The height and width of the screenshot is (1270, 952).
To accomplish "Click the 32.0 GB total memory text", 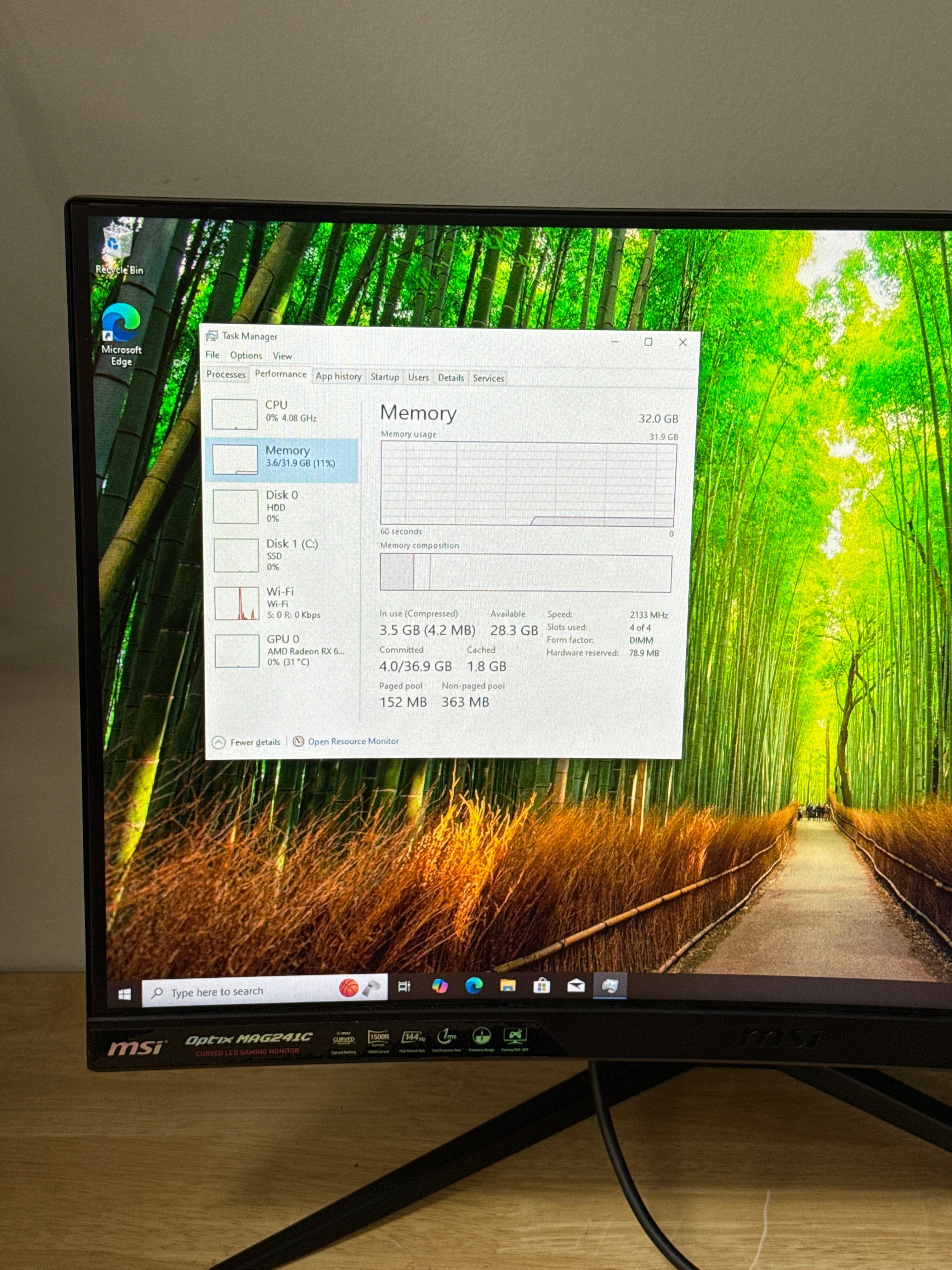I will tap(658, 419).
